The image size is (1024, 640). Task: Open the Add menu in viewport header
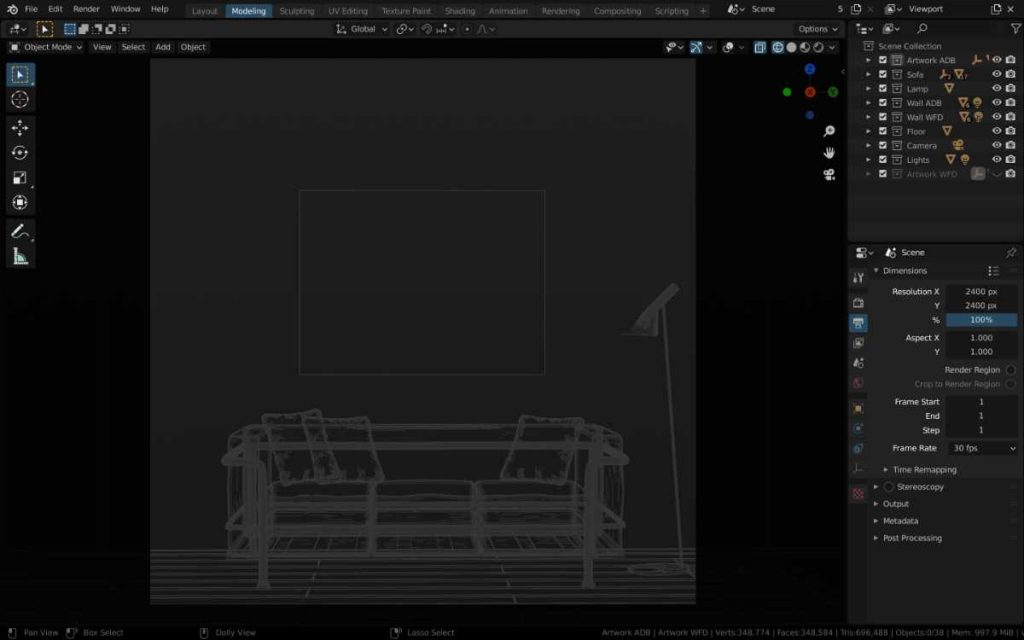click(x=163, y=47)
